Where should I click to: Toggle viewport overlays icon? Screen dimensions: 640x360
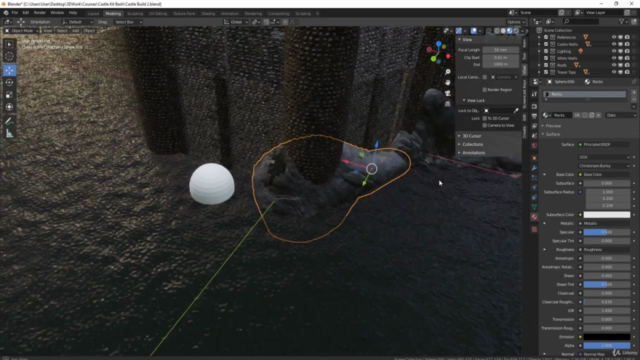[x=473, y=31]
